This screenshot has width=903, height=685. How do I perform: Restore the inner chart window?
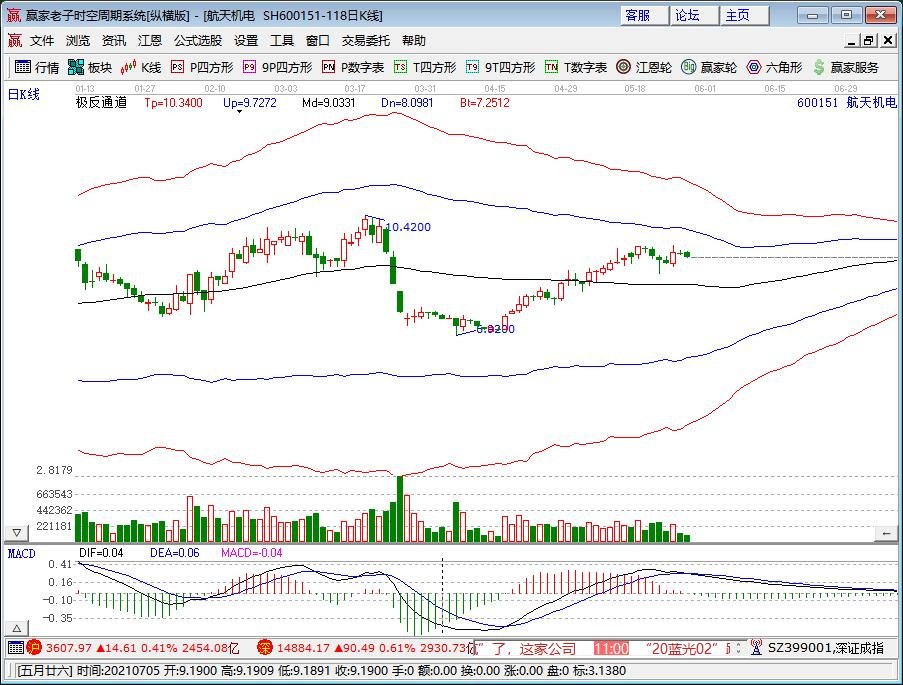(870, 40)
